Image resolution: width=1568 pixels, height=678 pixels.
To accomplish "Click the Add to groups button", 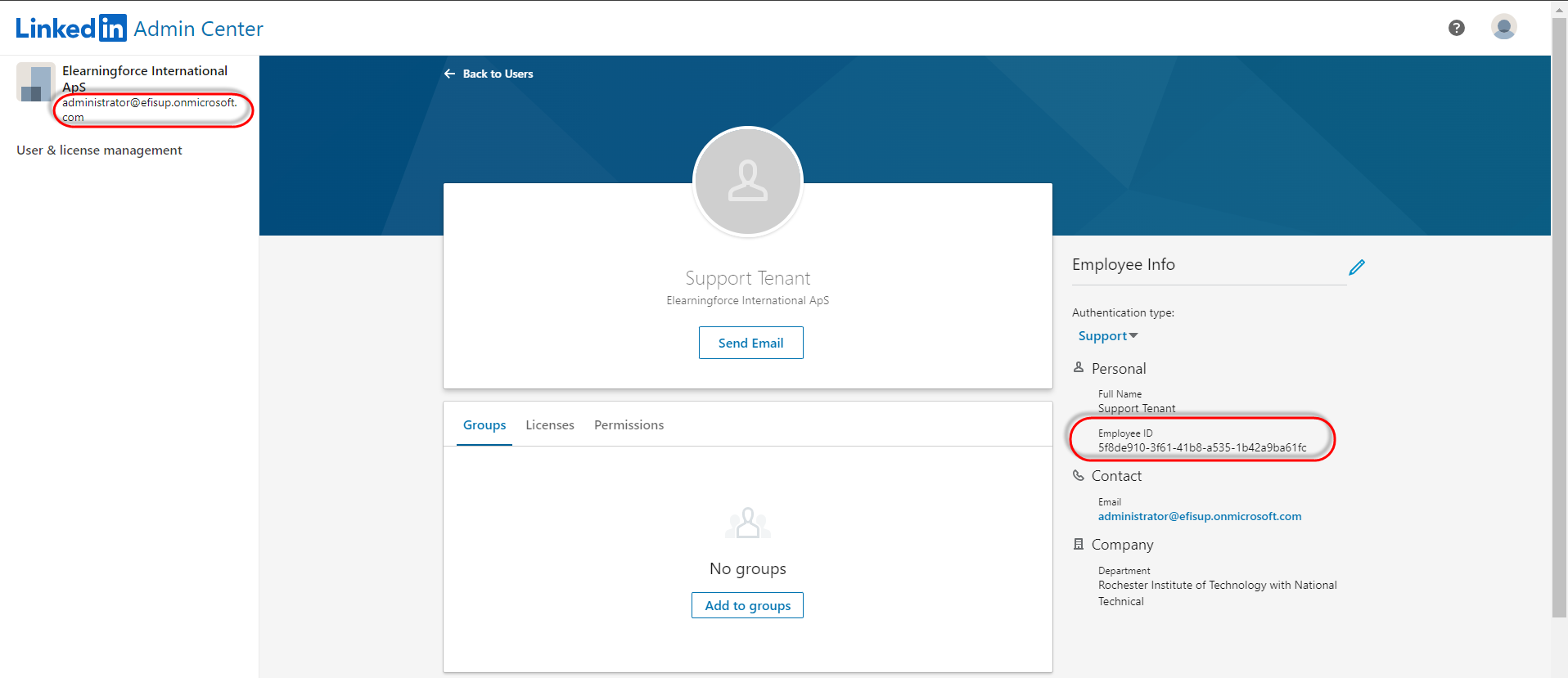I will pos(748,605).
